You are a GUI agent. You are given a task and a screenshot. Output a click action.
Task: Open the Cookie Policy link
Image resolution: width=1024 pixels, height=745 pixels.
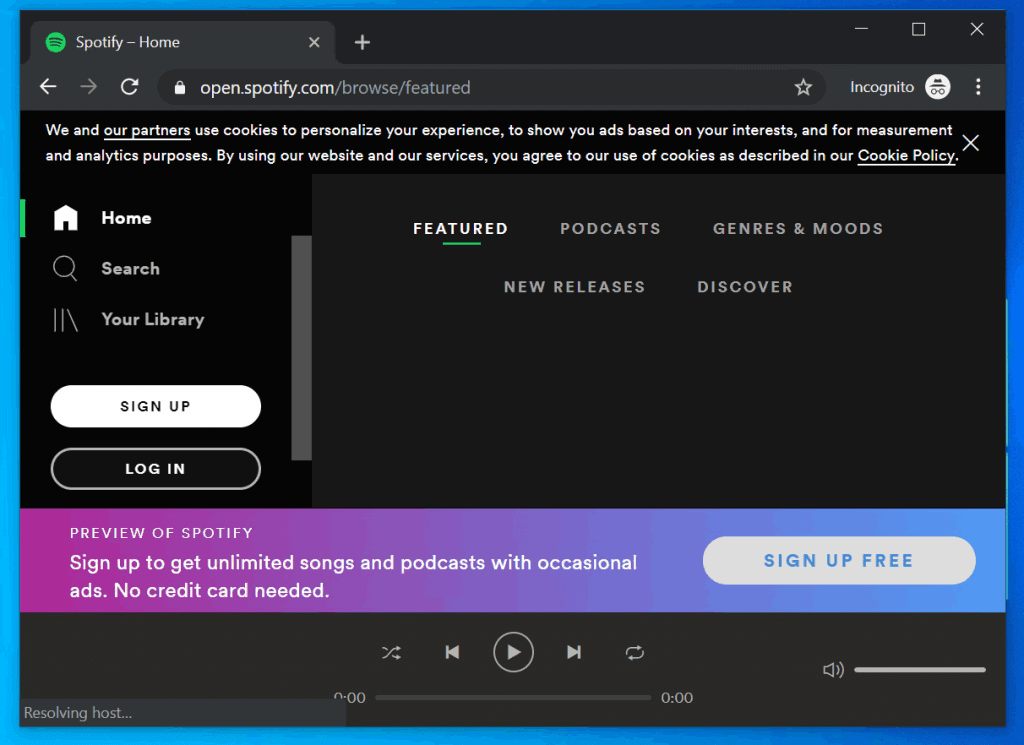point(906,155)
